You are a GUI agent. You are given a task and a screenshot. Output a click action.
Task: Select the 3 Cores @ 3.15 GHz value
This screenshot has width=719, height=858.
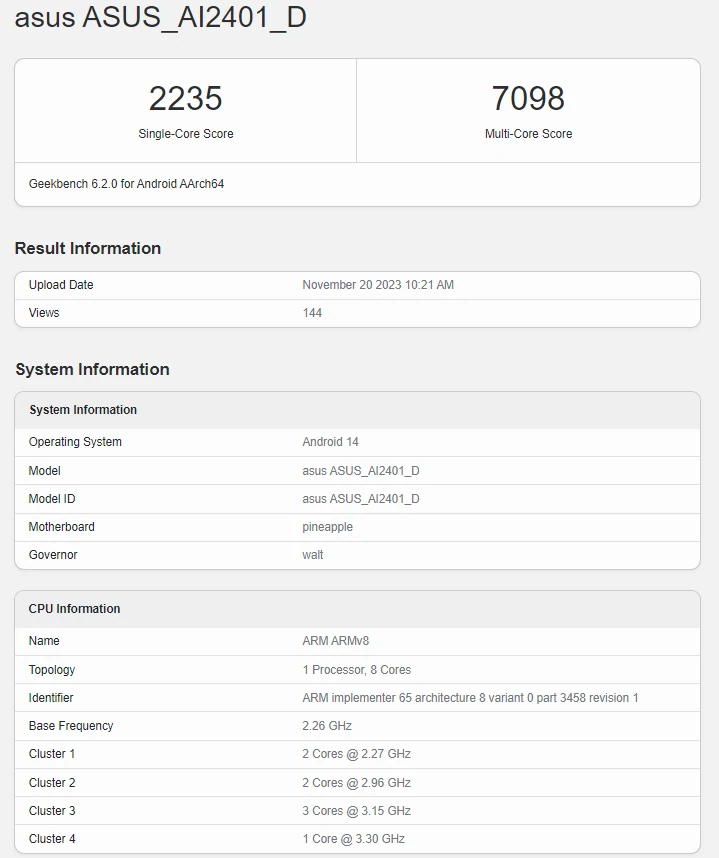click(x=356, y=810)
